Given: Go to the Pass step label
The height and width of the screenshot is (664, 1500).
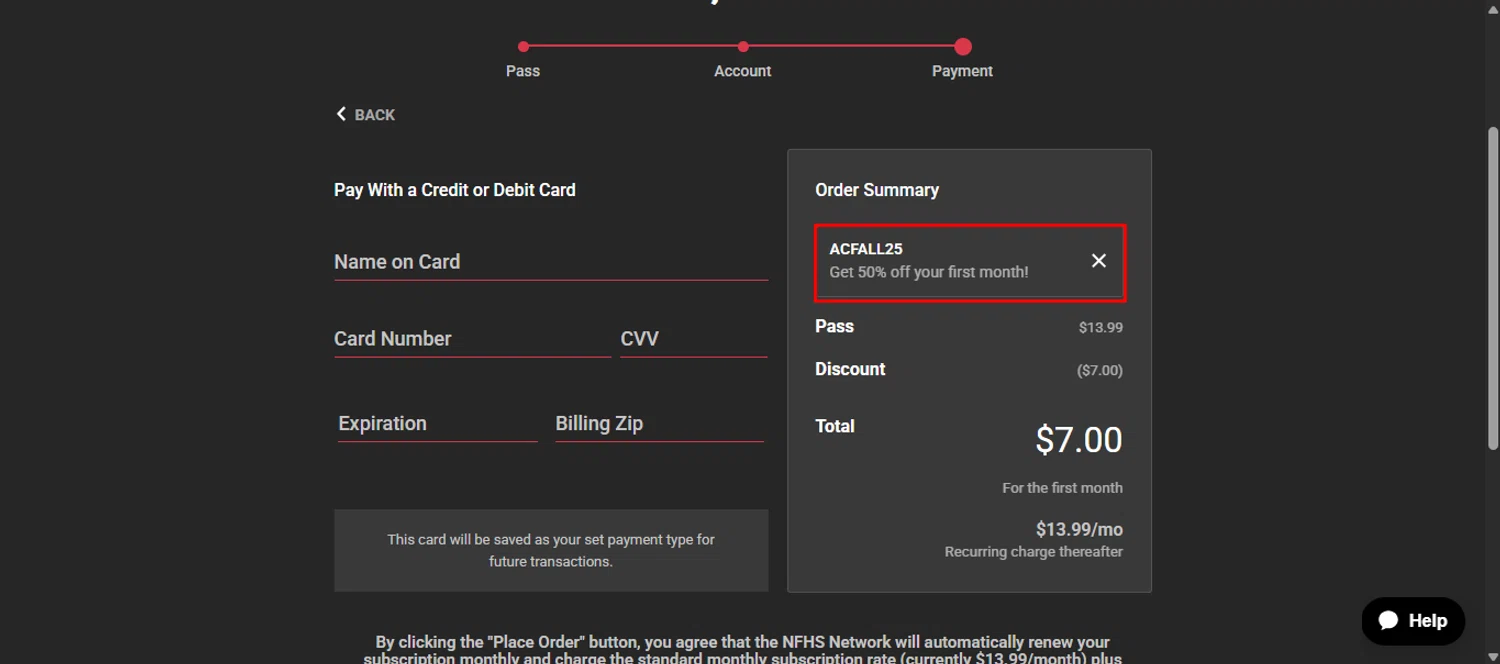Looking at the screenshot, I should point(523,71).
